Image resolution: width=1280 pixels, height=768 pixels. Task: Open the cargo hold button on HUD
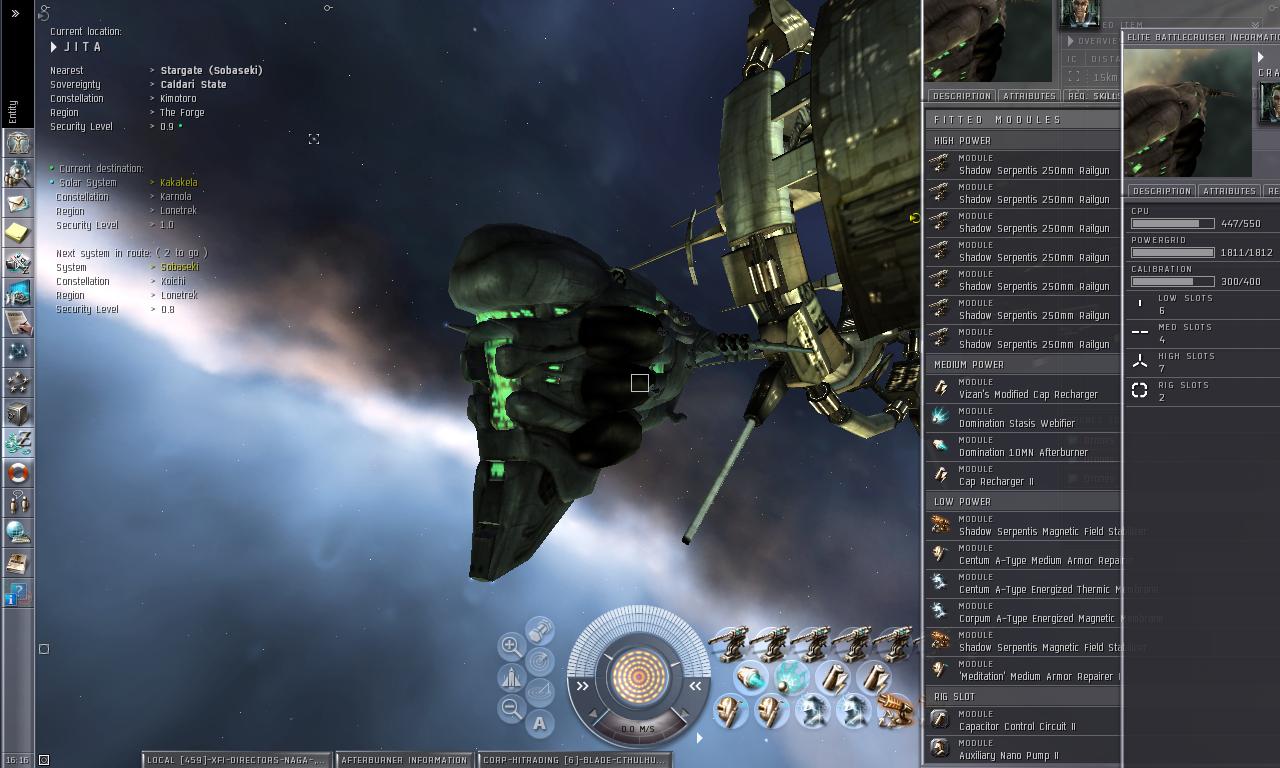[x=540, y=629]
